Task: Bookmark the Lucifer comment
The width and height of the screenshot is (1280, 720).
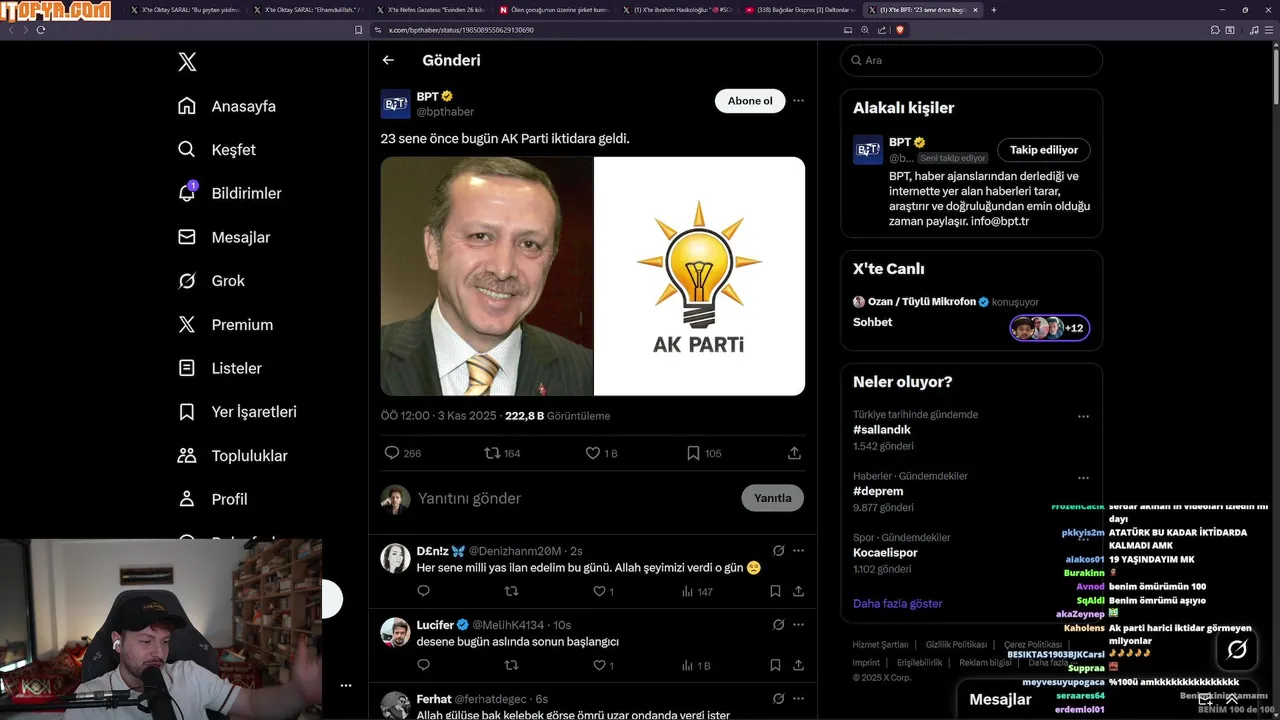Action: click(775, 665)
